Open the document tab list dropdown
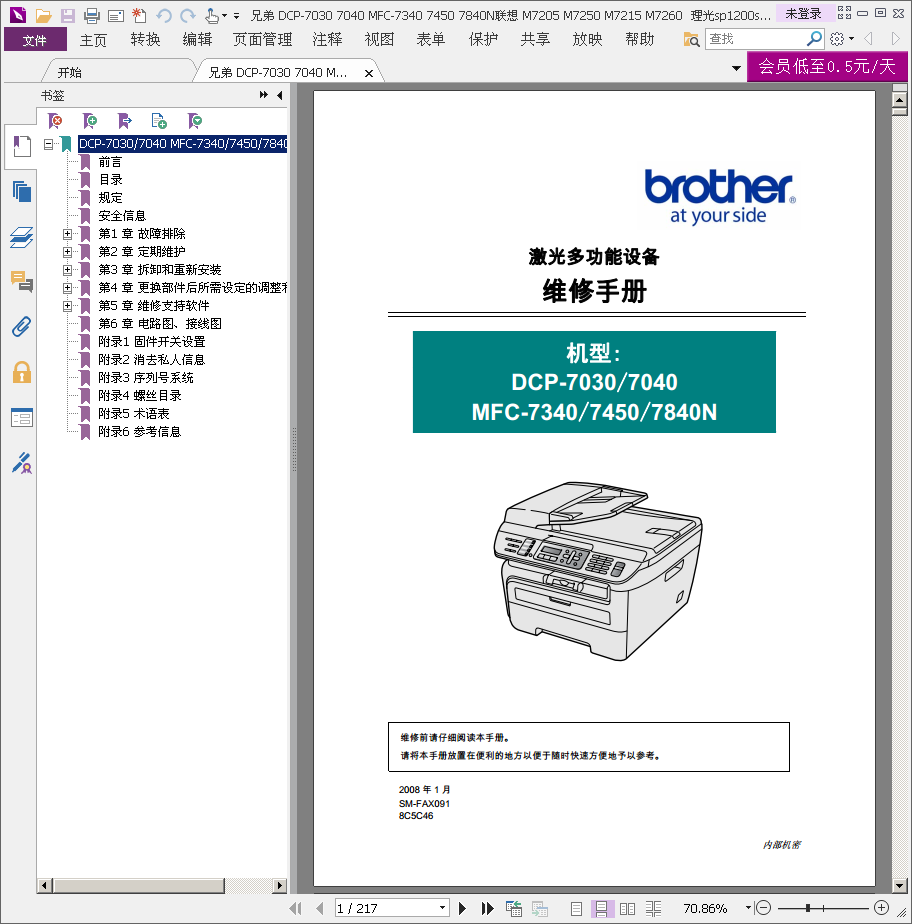This screenshot has height=924, width=912. (x=736, y=68)
